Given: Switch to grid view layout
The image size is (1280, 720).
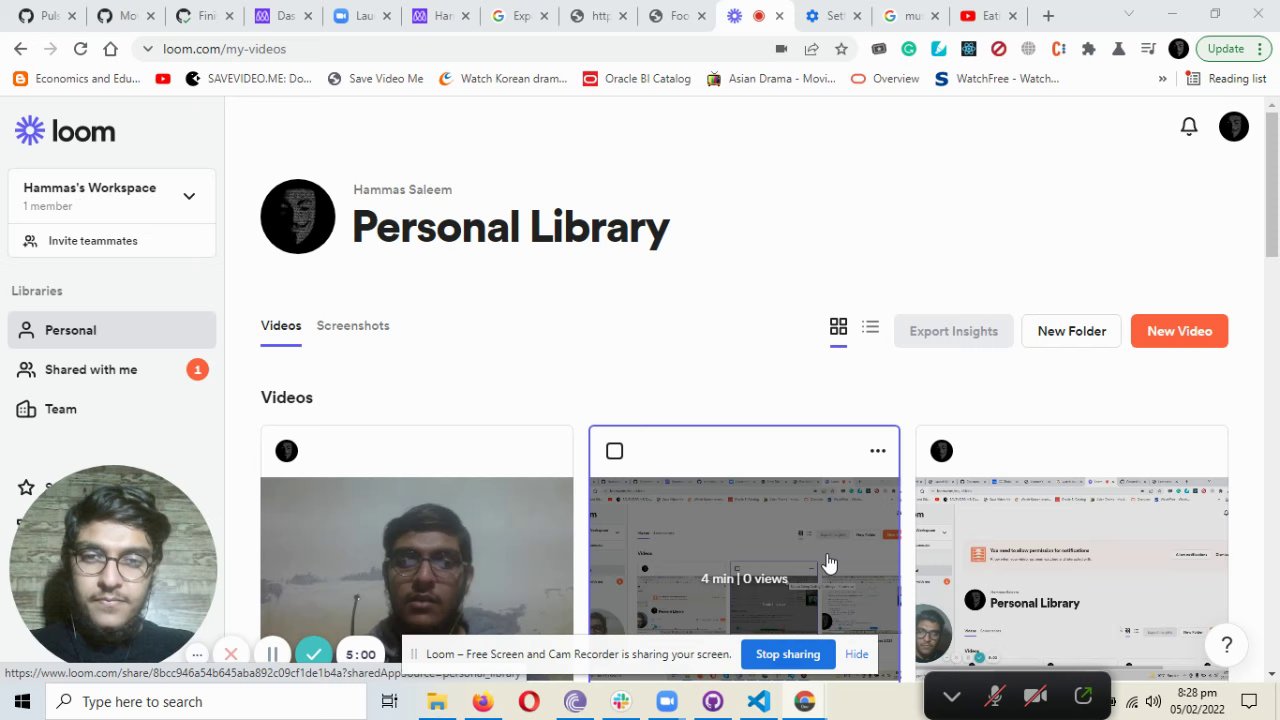Looking at the screenshot, I should pos(838,327).
